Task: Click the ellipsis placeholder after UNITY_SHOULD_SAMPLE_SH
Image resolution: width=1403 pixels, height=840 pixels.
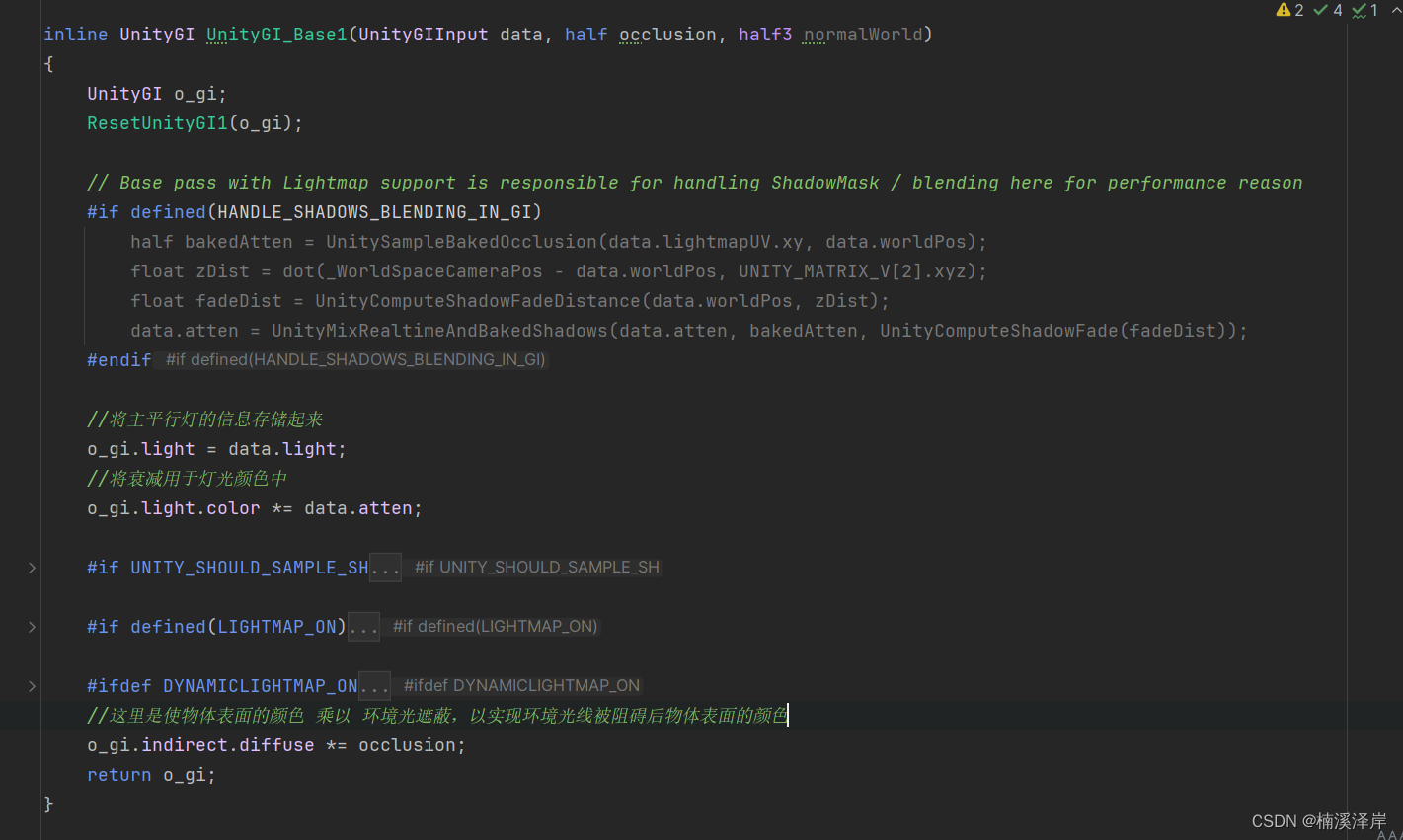Action: [385, 568]
